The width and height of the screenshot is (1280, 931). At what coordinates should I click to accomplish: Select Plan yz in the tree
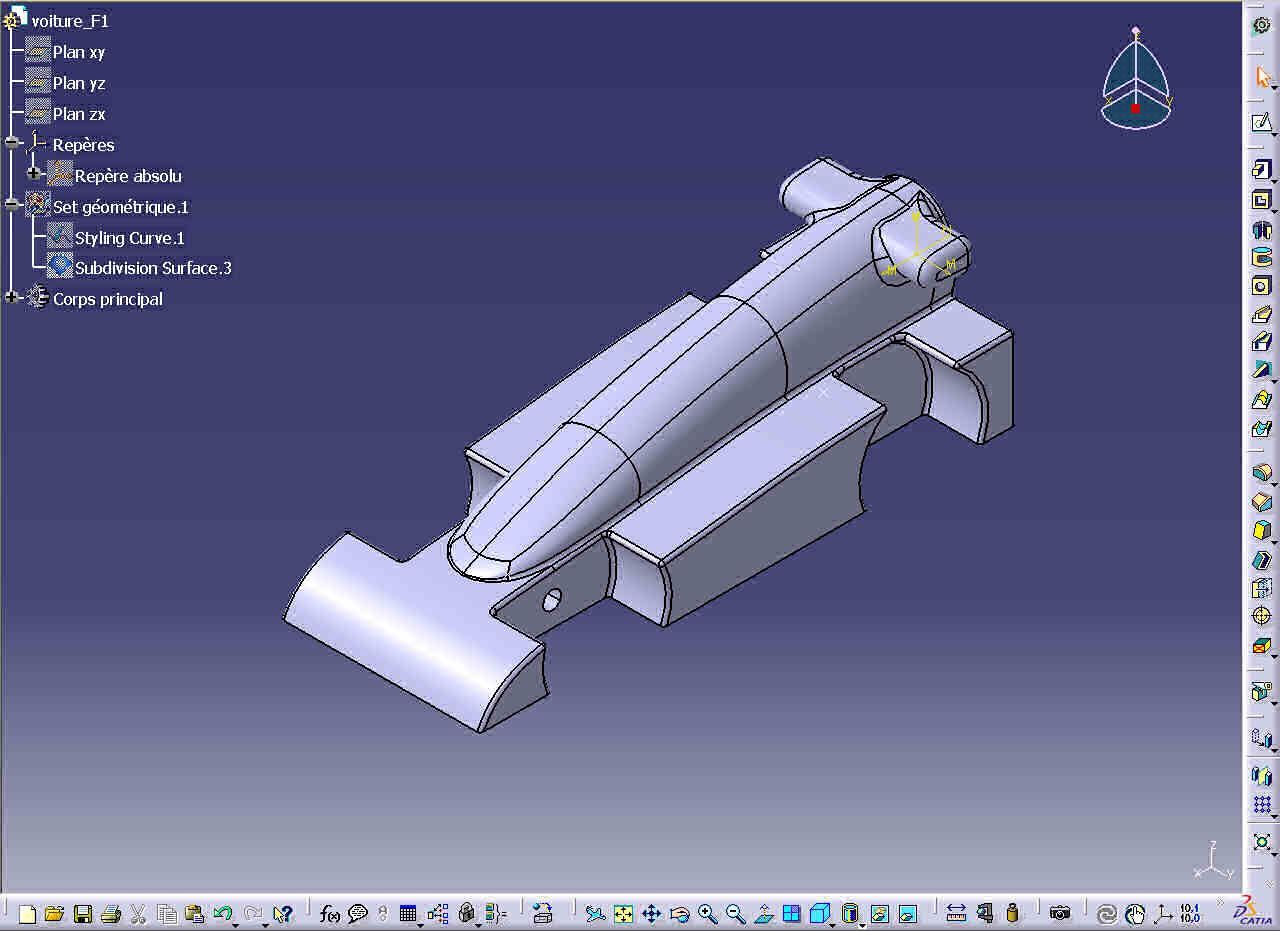(79, 83)
